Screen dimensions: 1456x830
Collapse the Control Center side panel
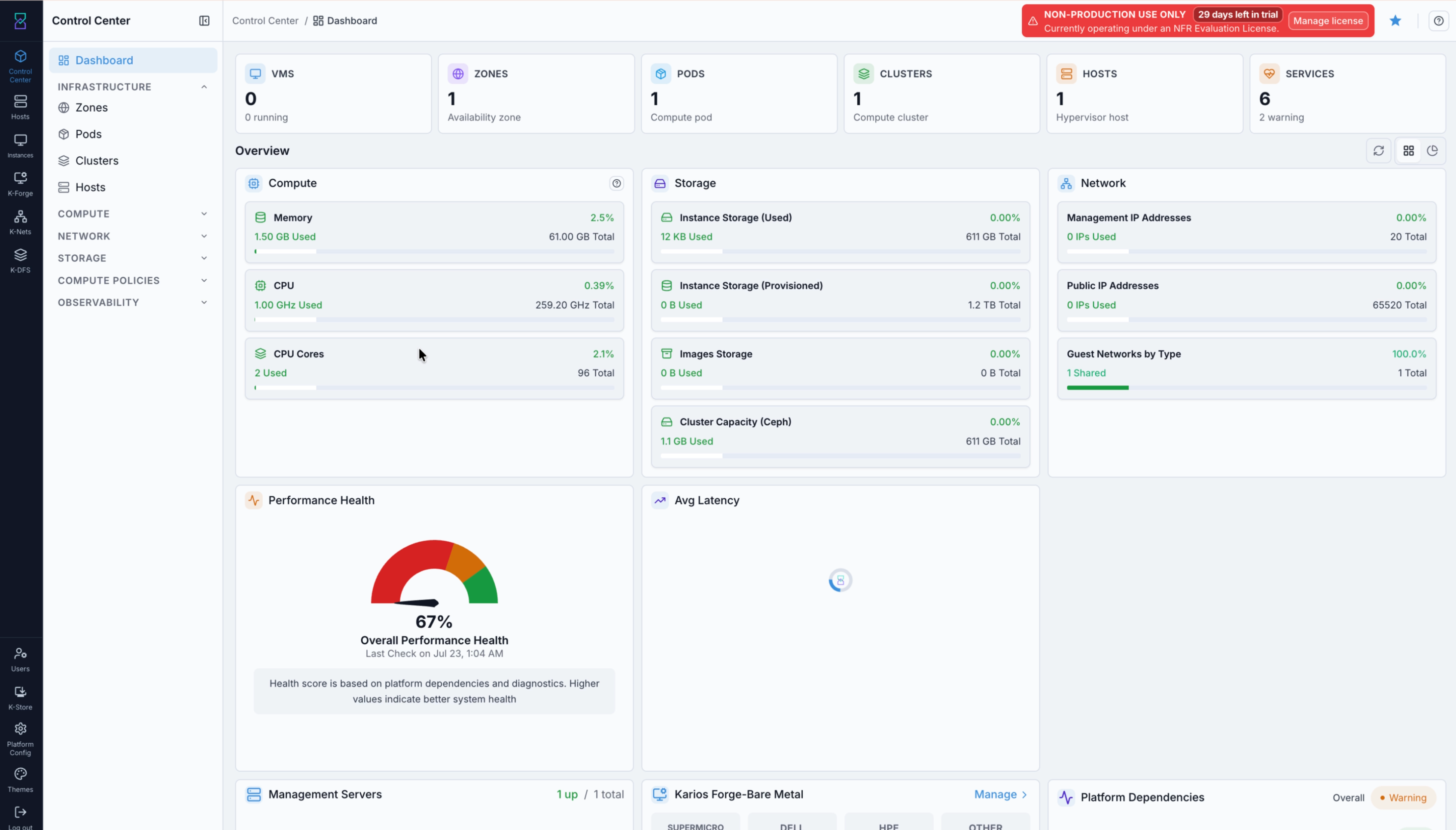204,21
